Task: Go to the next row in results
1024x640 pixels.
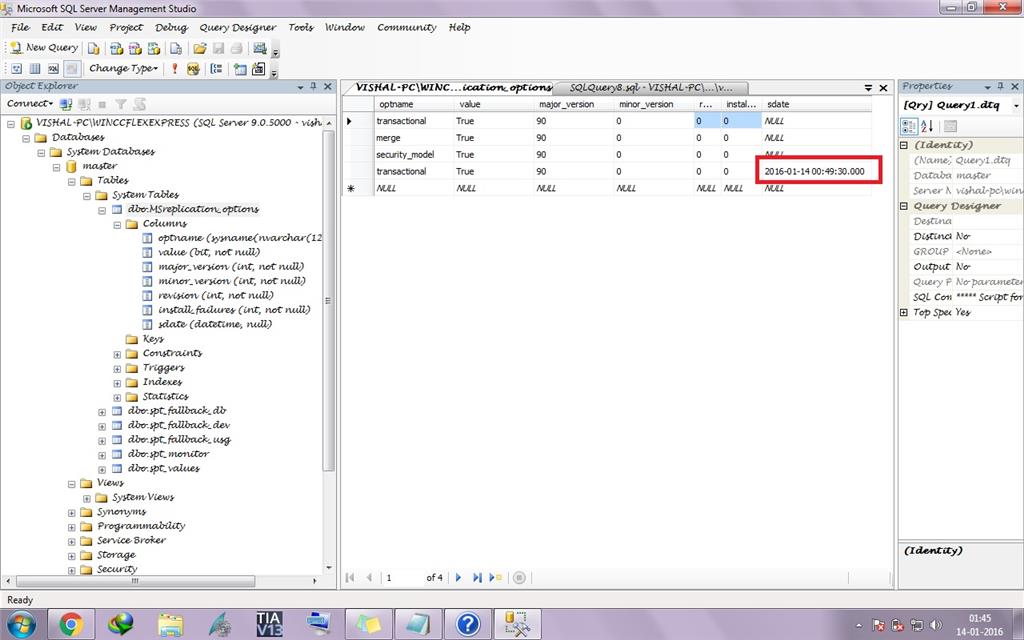Action: (x=458, y=577)
